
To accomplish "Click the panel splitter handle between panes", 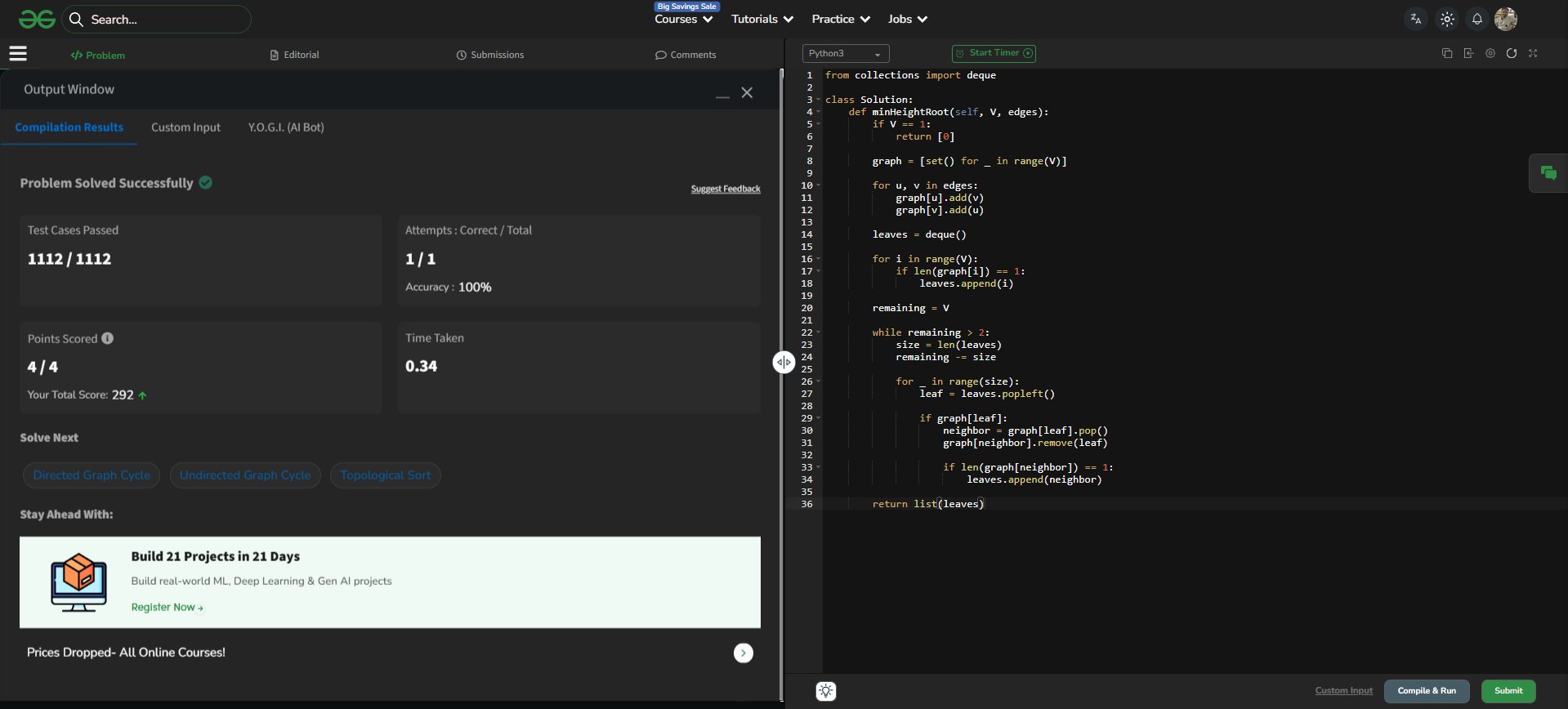I will tap(784, 363).
